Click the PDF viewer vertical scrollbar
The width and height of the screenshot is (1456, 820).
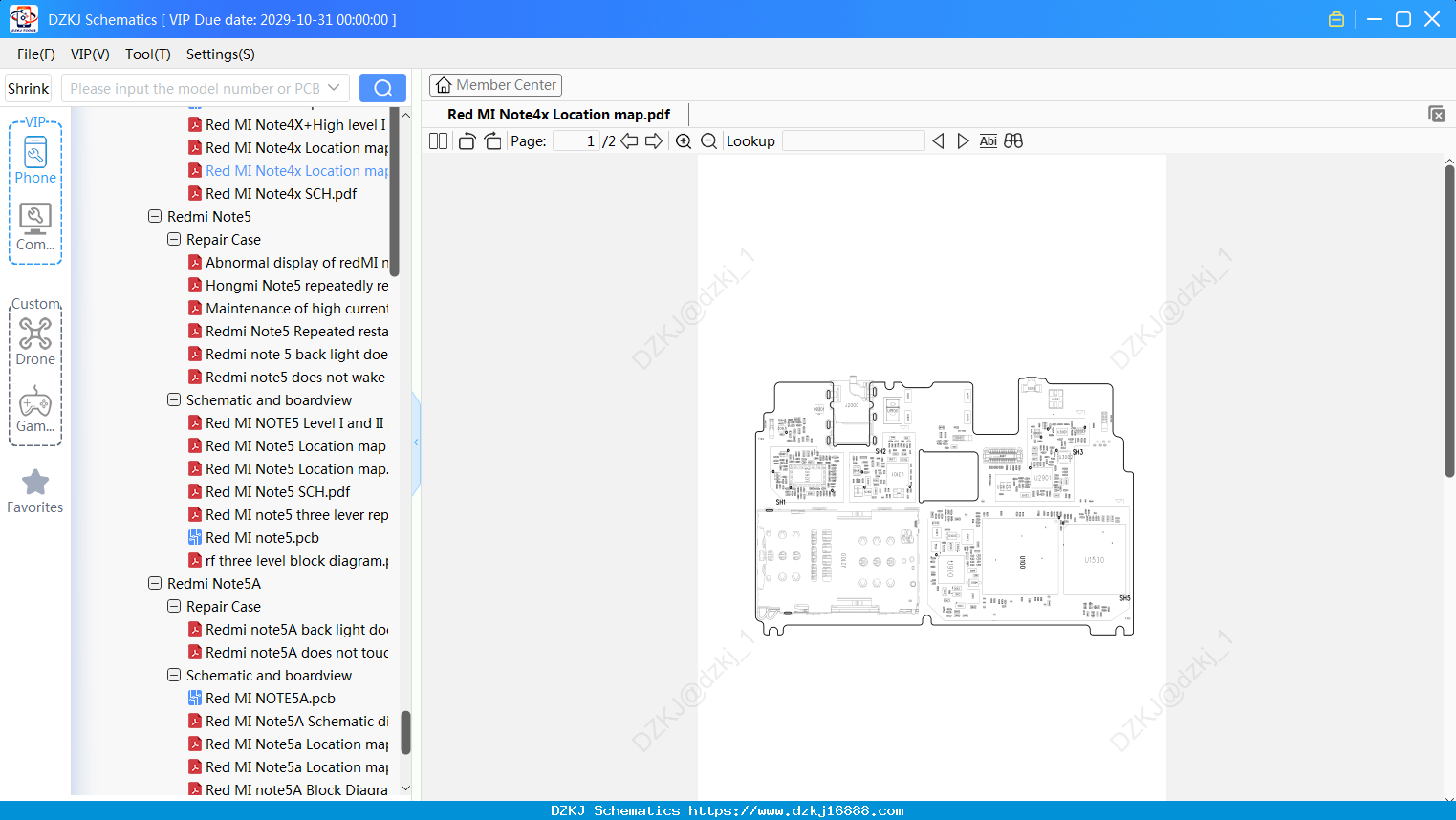1449,321
